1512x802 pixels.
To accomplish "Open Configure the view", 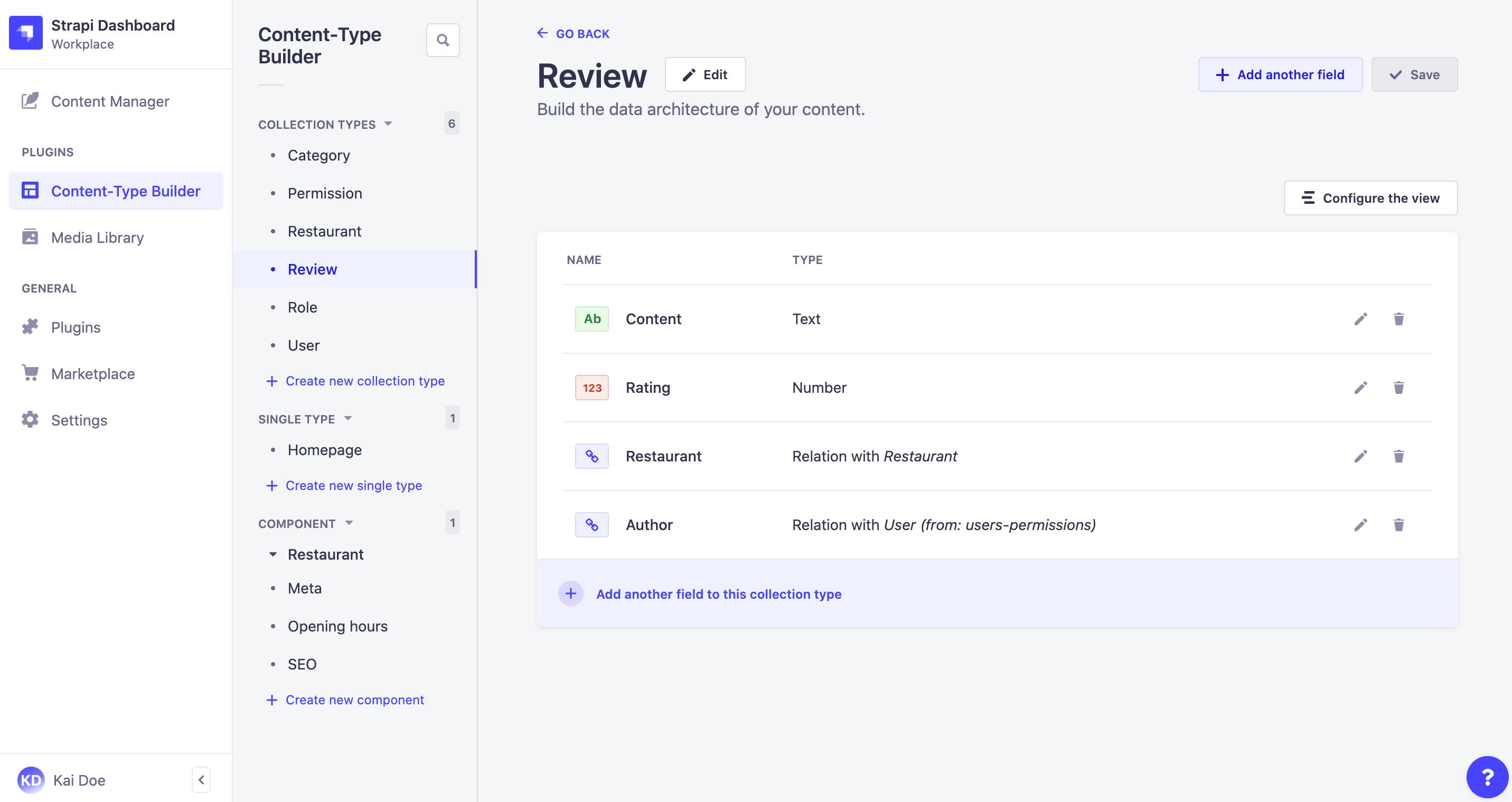I will pyautogui.click(x=1370, y=197).
